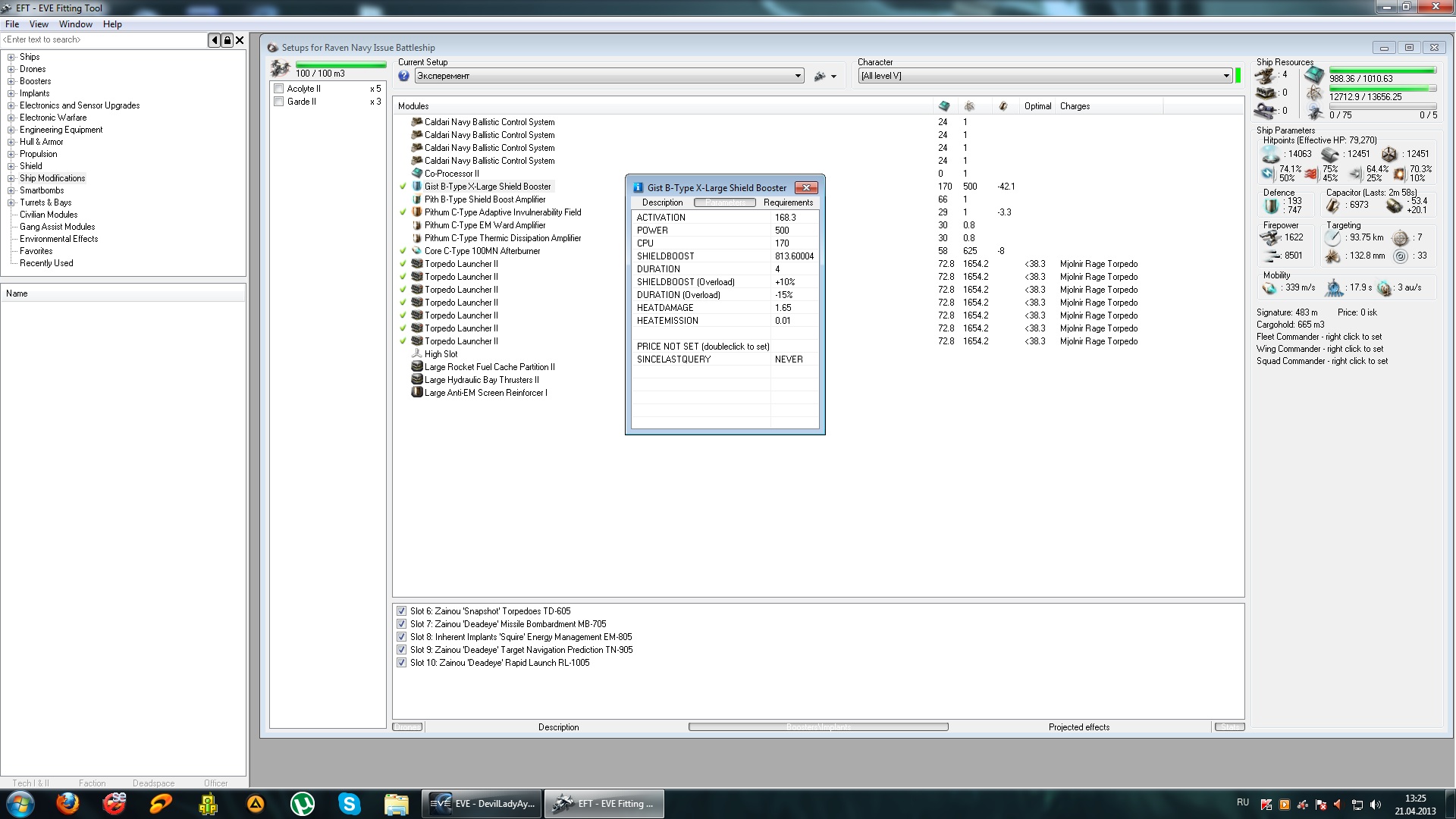Screen dimensions: 1456x819
Task: Click the powergrid column header icon
Action: pos(969,106)
